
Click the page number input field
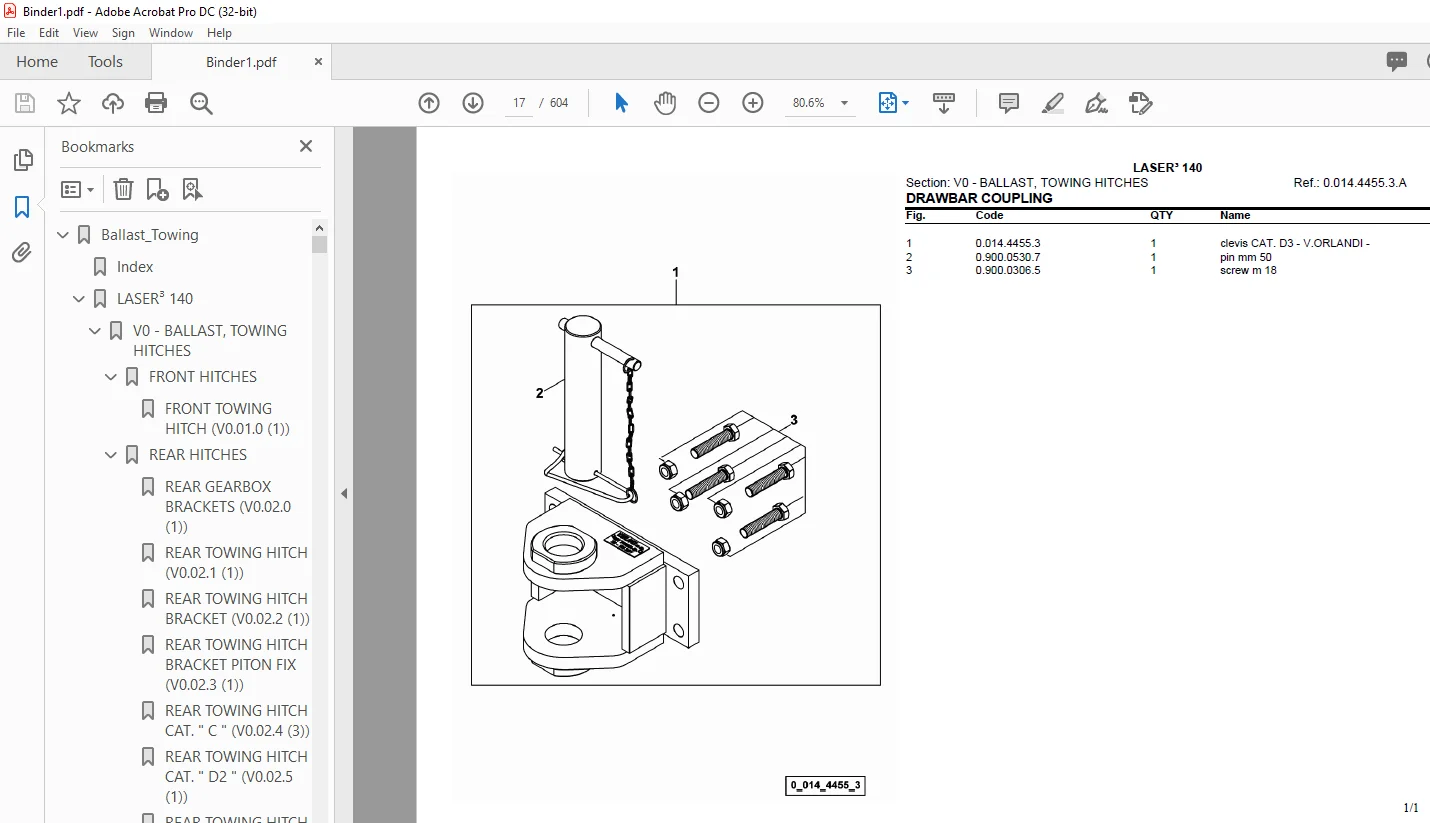tap(519, 103)
